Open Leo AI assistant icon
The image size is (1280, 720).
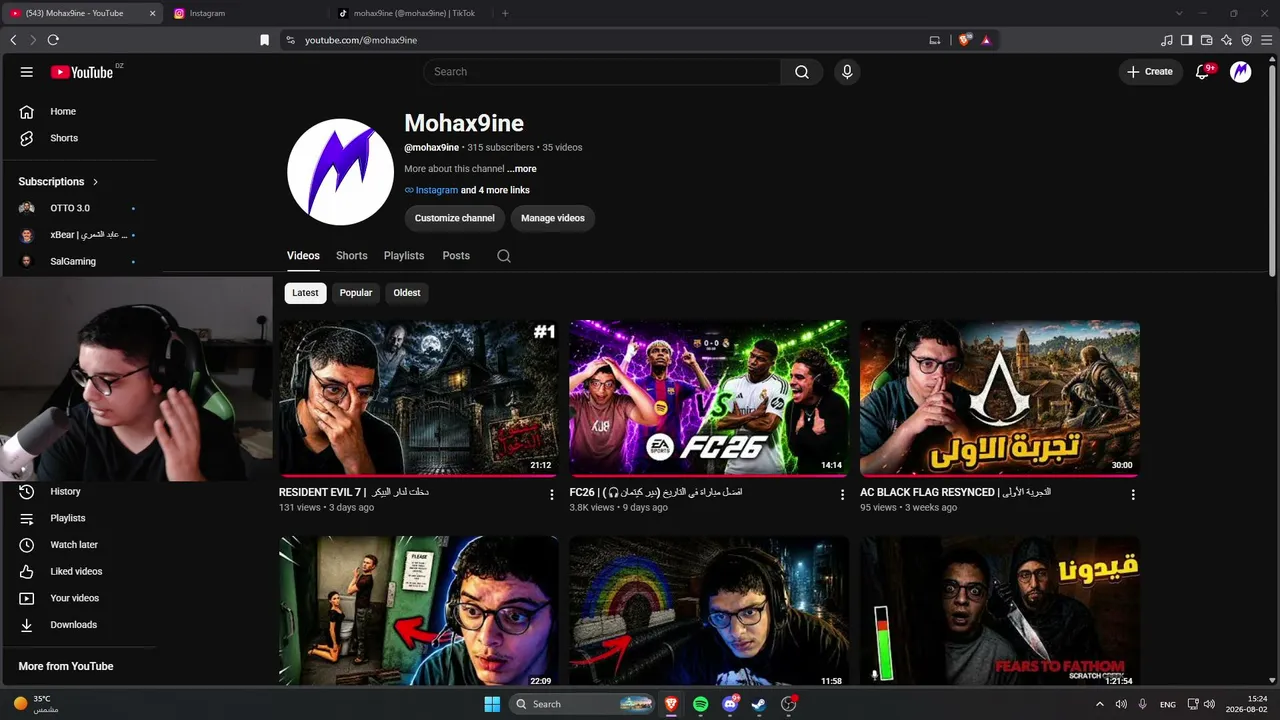point(1226,40)
